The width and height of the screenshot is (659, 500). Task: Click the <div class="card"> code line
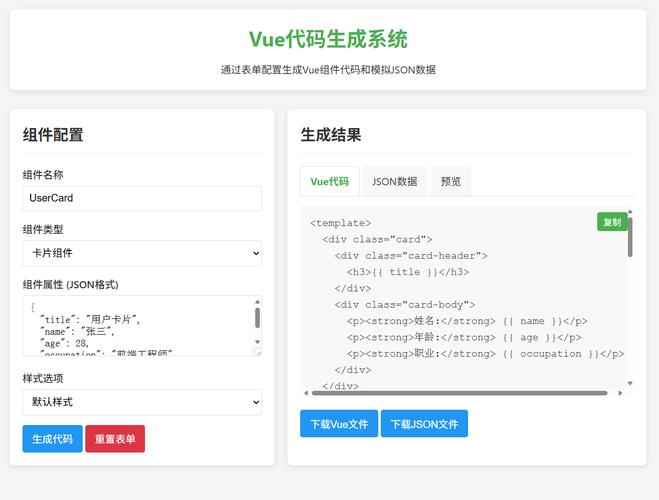(377, 239)
